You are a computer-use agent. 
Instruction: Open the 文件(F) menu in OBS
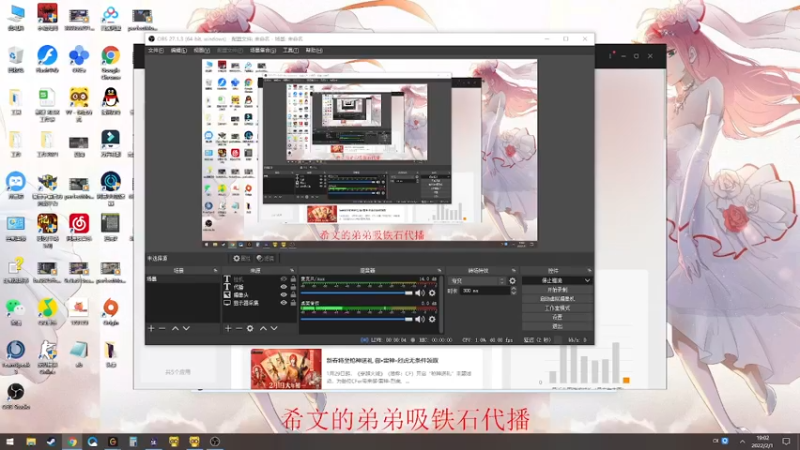click(156, 51)
